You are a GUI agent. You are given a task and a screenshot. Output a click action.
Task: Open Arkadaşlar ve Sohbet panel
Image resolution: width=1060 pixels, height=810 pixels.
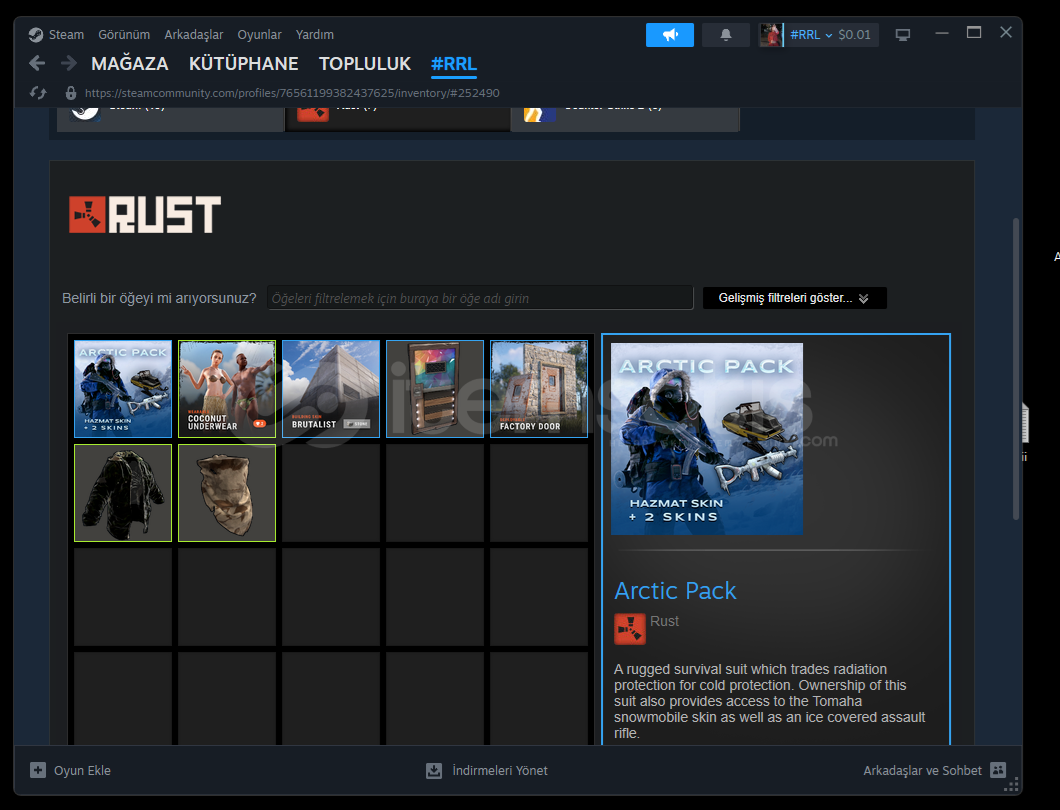pyautogui.click(x=935, y=770)
